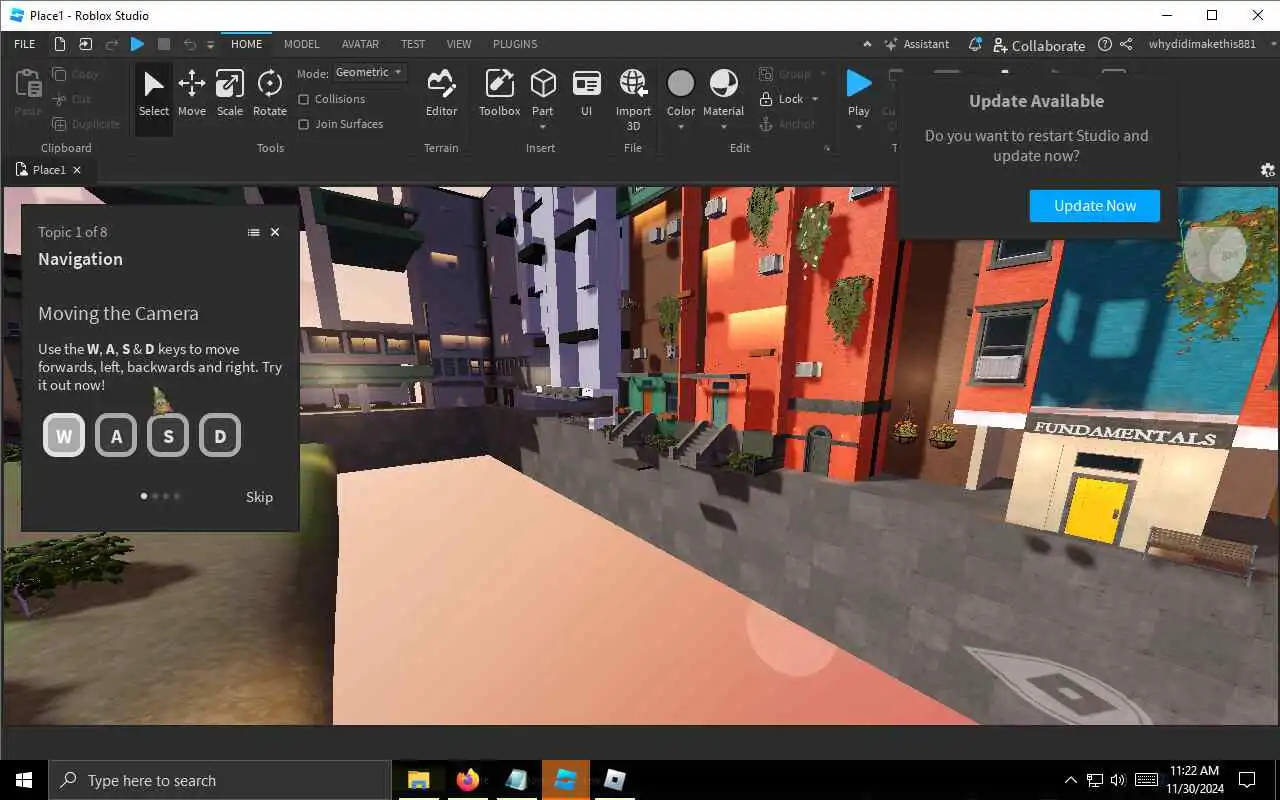Switch to the TEST tab
1280x800 pixels.
click(x=413, y=44)
